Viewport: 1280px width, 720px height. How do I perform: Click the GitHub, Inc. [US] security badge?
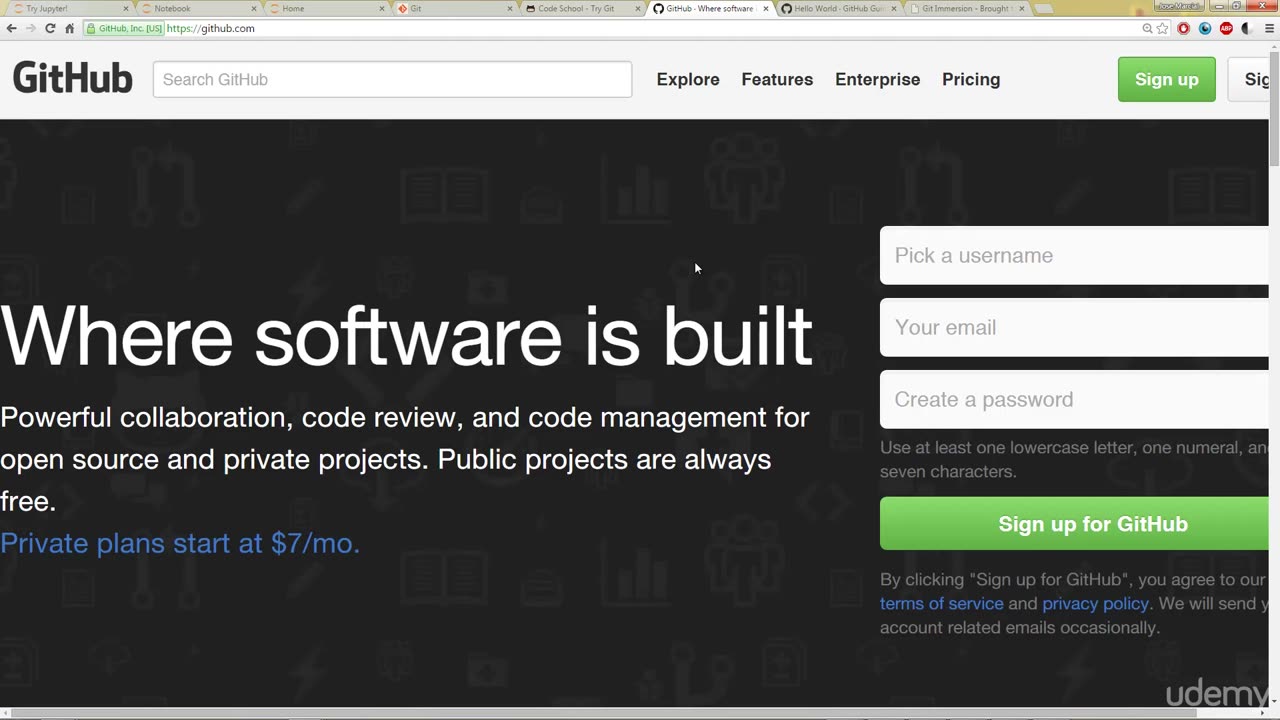click(x=124, y=28)
